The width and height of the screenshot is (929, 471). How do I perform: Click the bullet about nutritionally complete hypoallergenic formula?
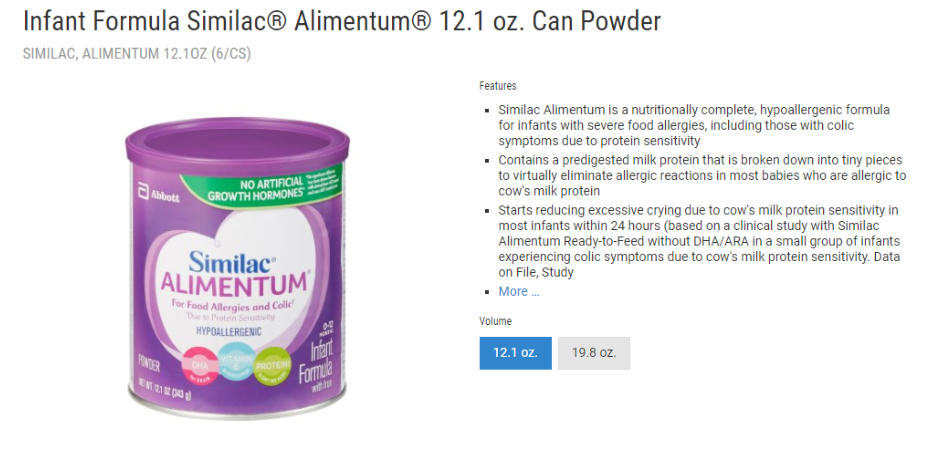(x=694, y=125)
